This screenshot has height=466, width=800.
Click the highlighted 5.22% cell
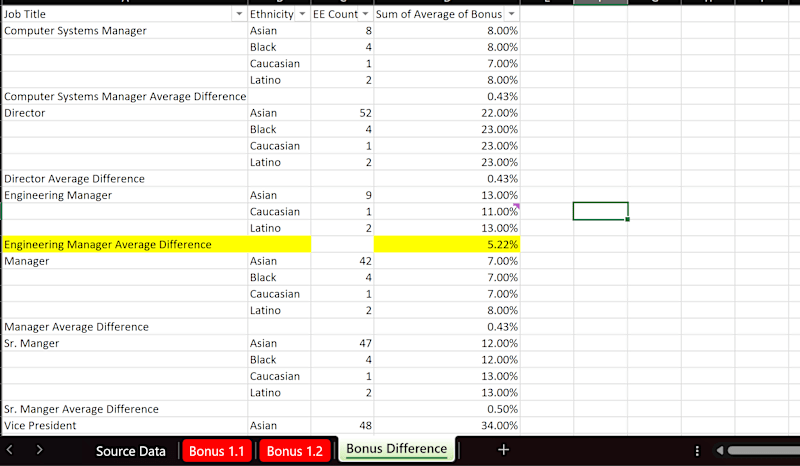tap(447, 244)
